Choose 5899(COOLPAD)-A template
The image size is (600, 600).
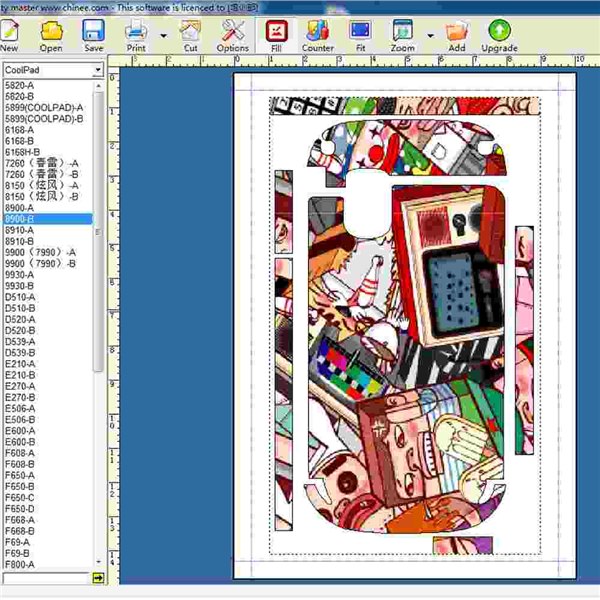[44, 108]
